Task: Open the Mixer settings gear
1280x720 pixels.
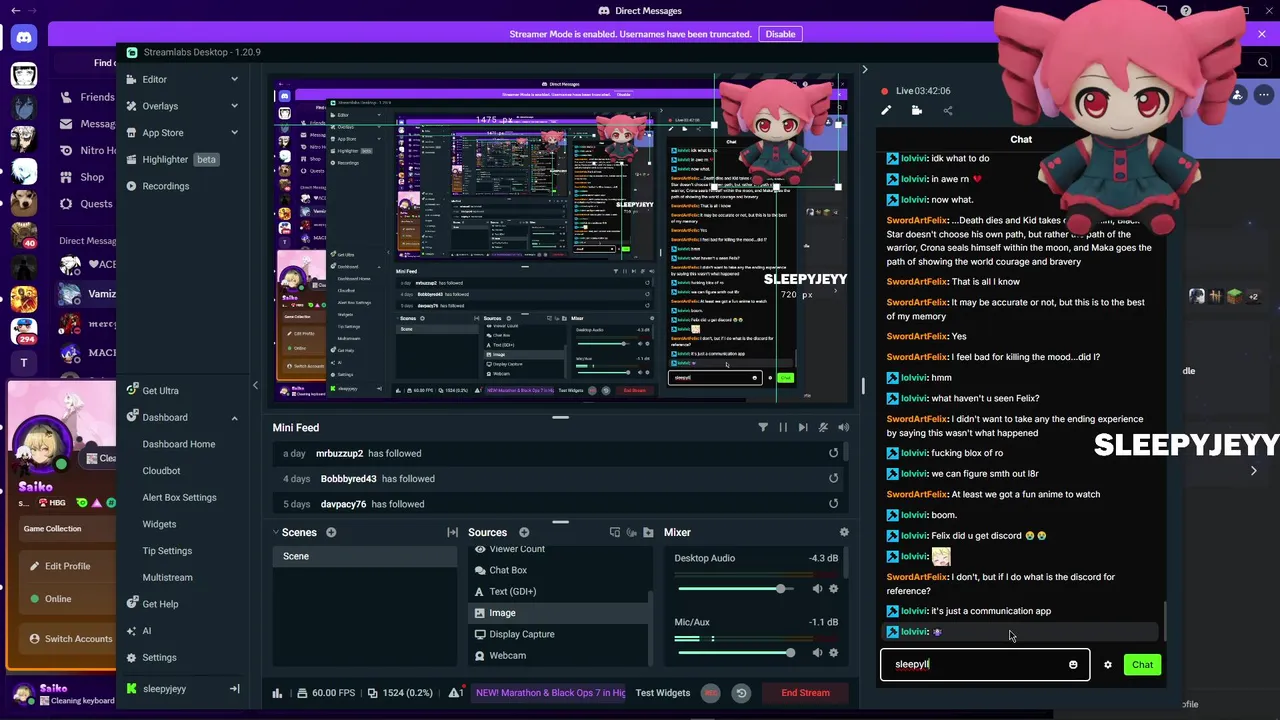Action: pyautogui.click(x=844, y=532)
